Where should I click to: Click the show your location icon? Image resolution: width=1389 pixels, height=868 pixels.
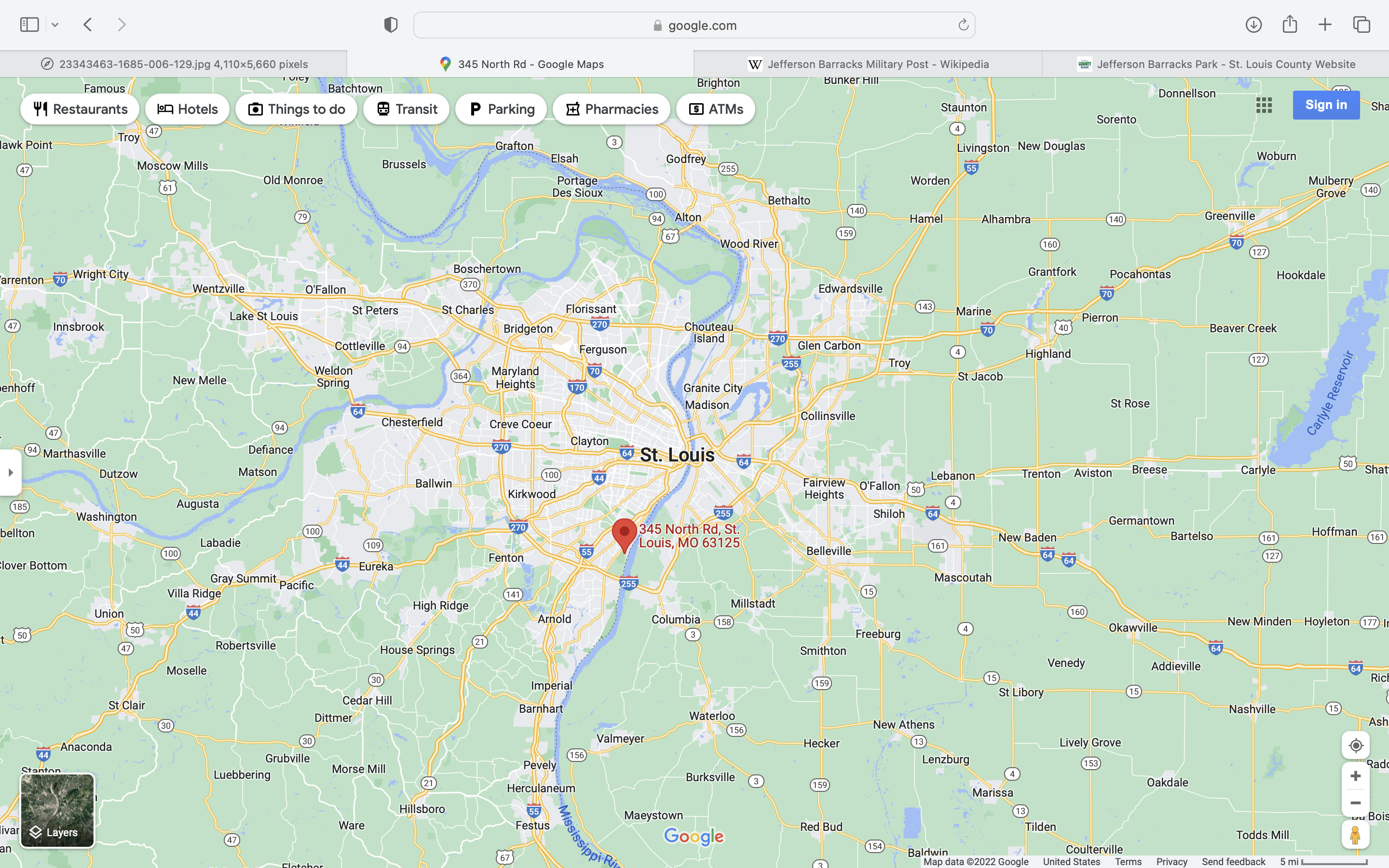click(x=1355, y=745)
